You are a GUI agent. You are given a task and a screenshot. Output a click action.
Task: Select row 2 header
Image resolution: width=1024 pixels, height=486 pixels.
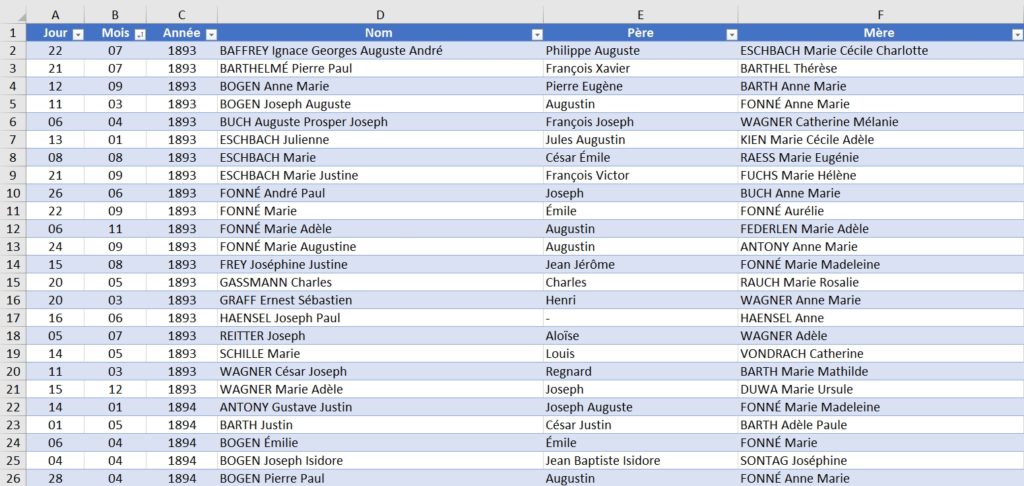click(13, 50)
